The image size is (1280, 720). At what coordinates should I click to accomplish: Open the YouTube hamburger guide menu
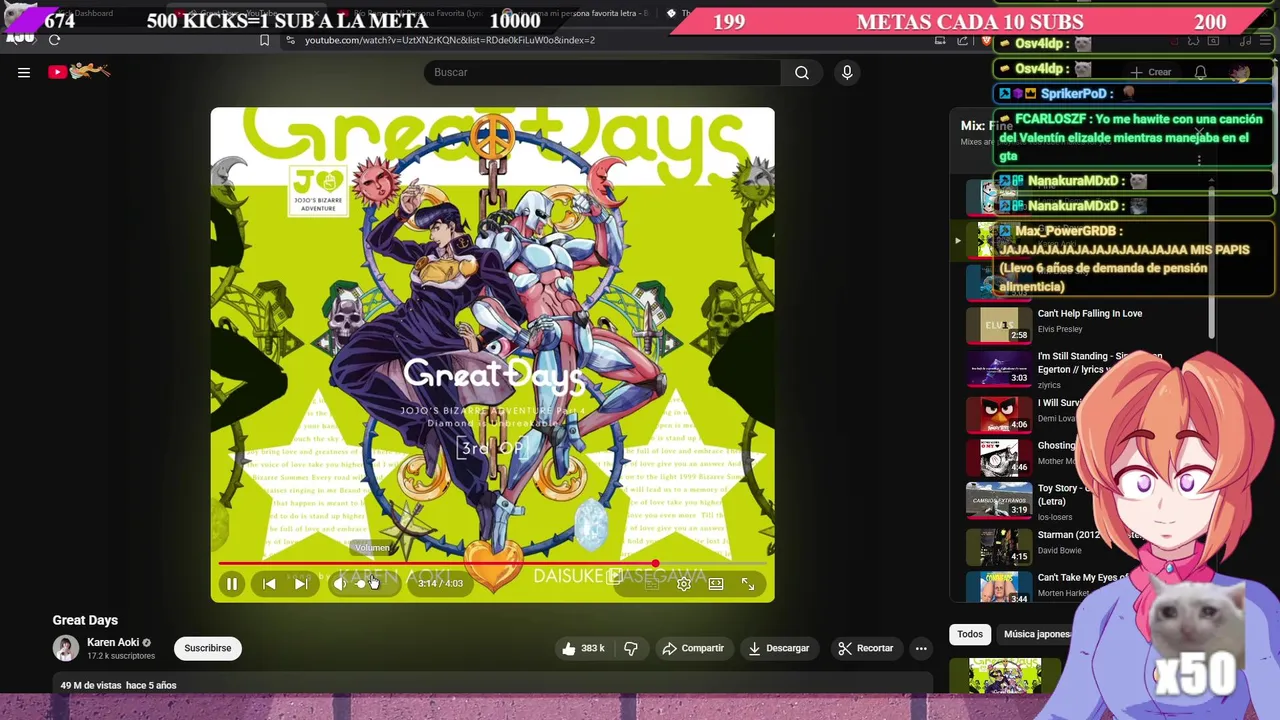coord(24,72)
